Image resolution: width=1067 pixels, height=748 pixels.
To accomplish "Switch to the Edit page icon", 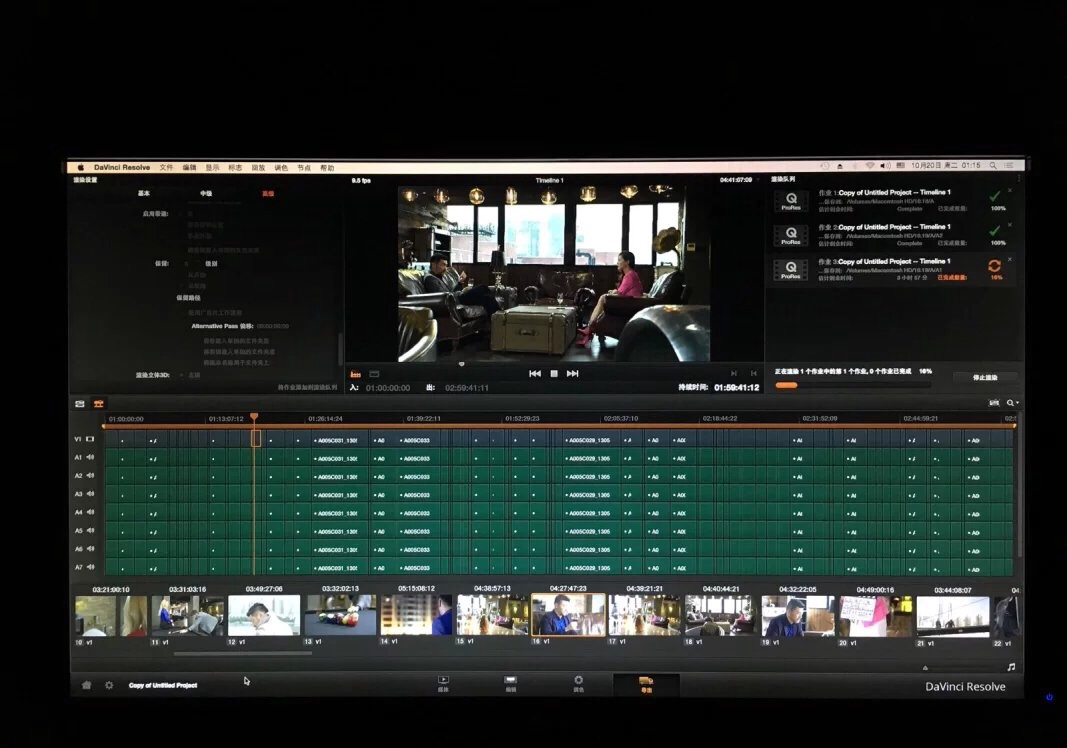I will [510, 683].
